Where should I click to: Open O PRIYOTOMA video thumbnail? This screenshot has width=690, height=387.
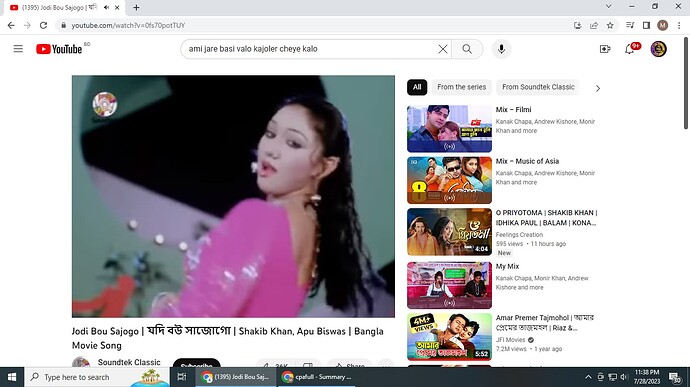click(449, 232)
